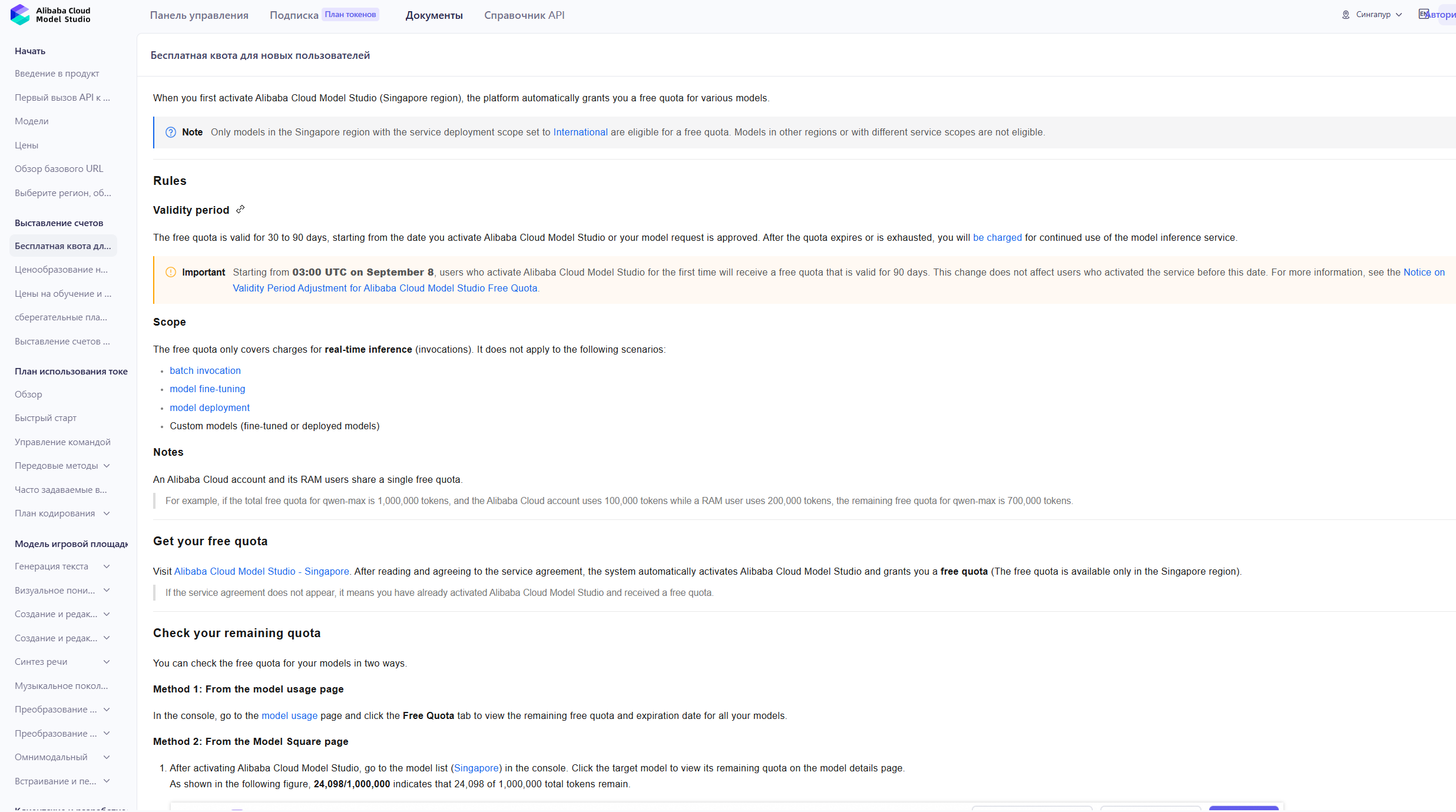Image resolution: width=1456 pixels, height=812 pixels.
Task: Open Обзор under План использования токенов
Action: click(28, 395)
